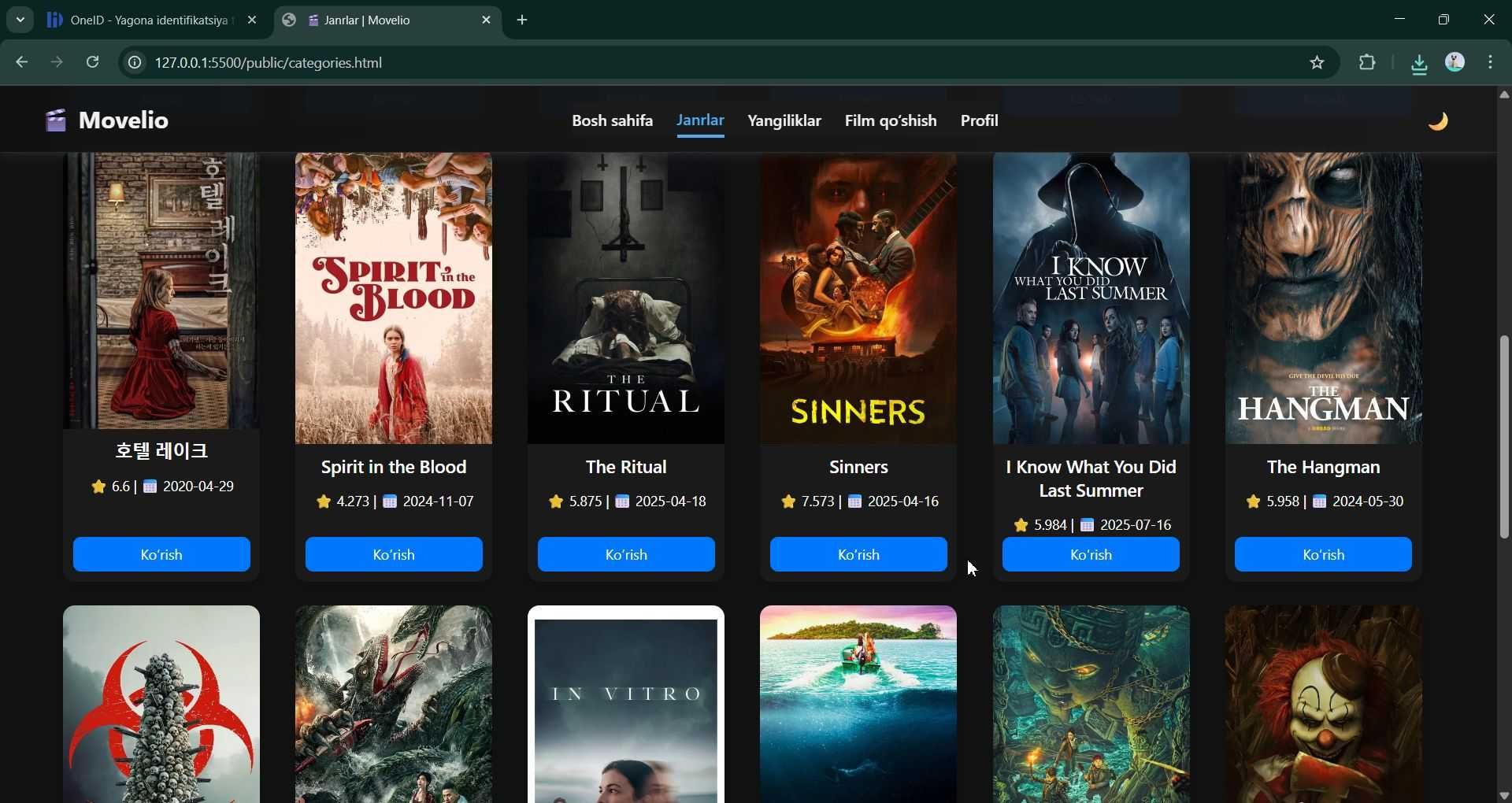This screenshot has height=803, width=1512.
Task: Bookmark this page with the star icon
Action: (x=1317, y=62)
